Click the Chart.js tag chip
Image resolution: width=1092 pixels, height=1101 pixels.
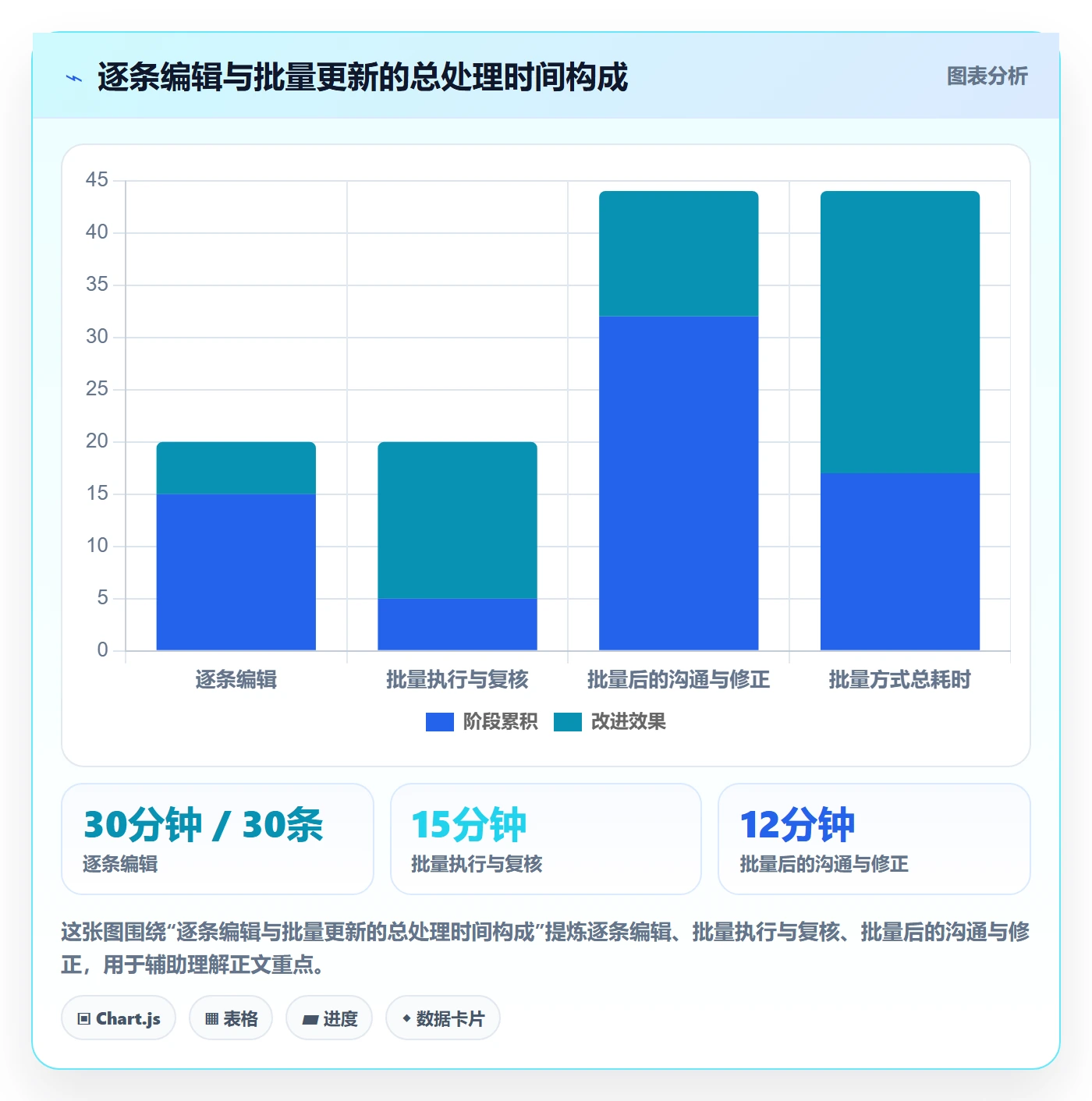pos(119,1018)
